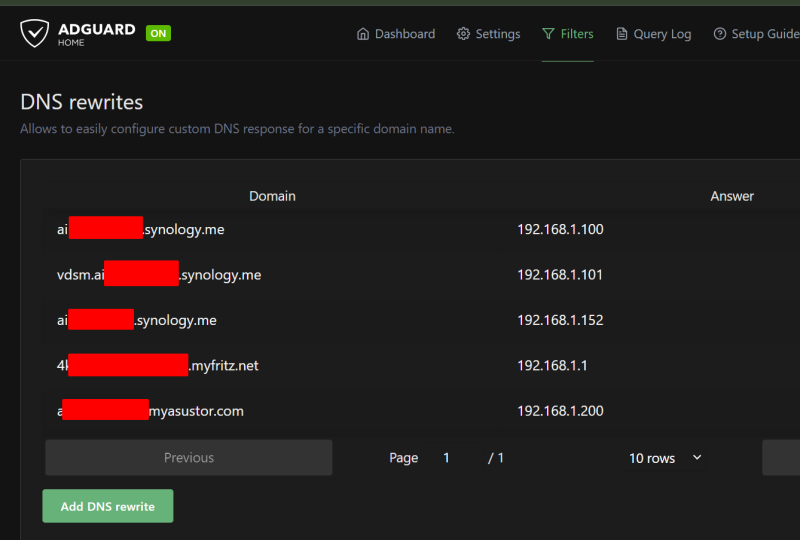The width and height of the screenshot is (800, 540).
Task: Click the vdsm synology.me domain entry
Action: [x=159, y=275]
